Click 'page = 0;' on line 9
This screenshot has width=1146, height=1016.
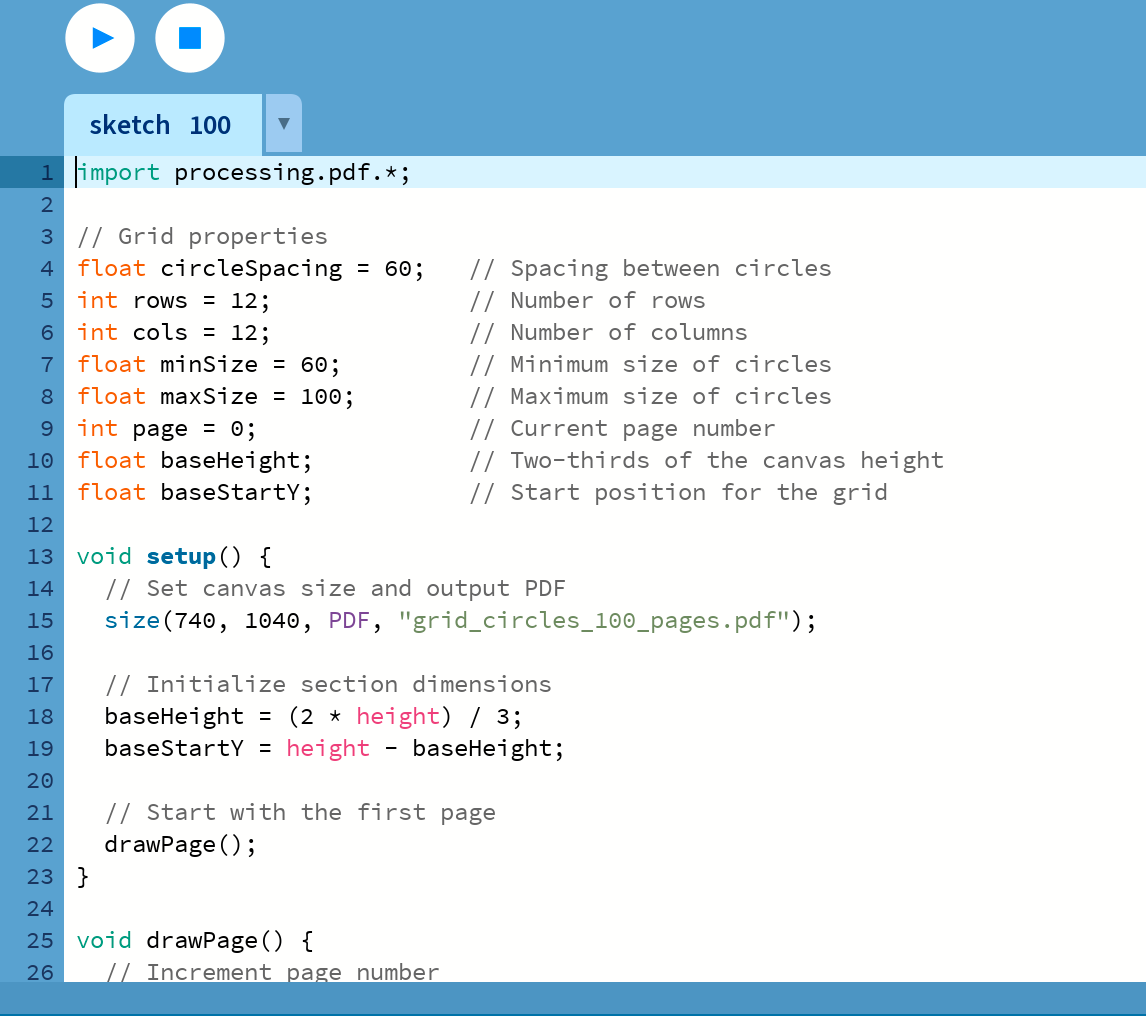pyautogui.click(x=194, y=429)
